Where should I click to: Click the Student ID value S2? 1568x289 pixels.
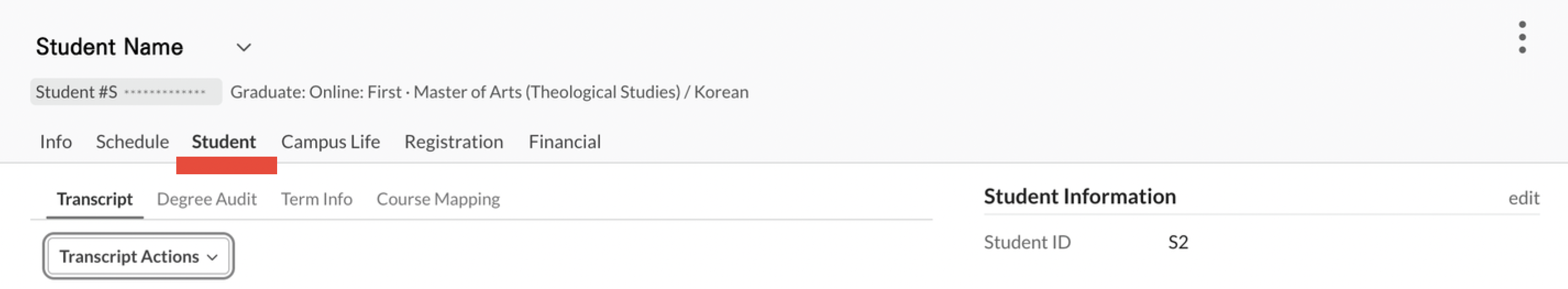pyautogui.click(x=1178, y=243)
